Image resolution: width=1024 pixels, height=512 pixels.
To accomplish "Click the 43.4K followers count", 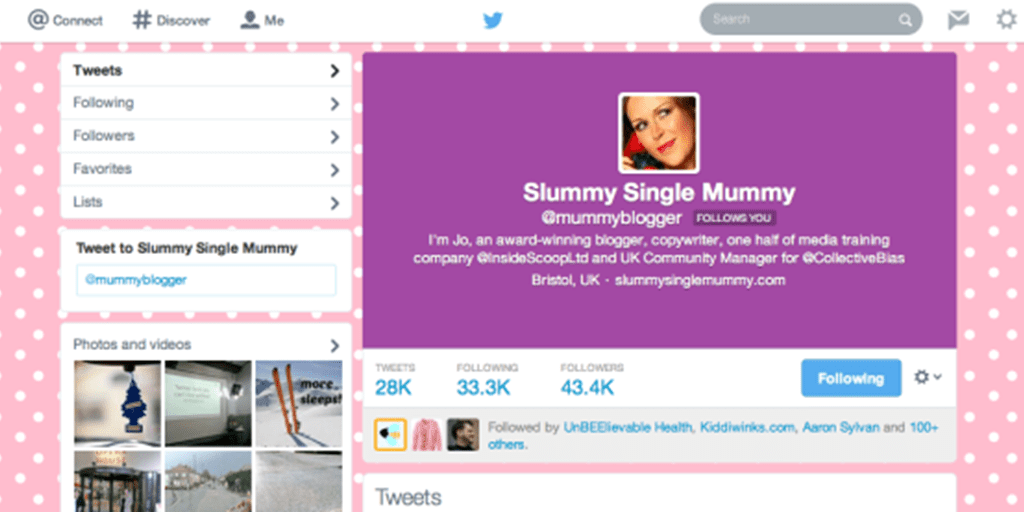I will tap(587, 388).
